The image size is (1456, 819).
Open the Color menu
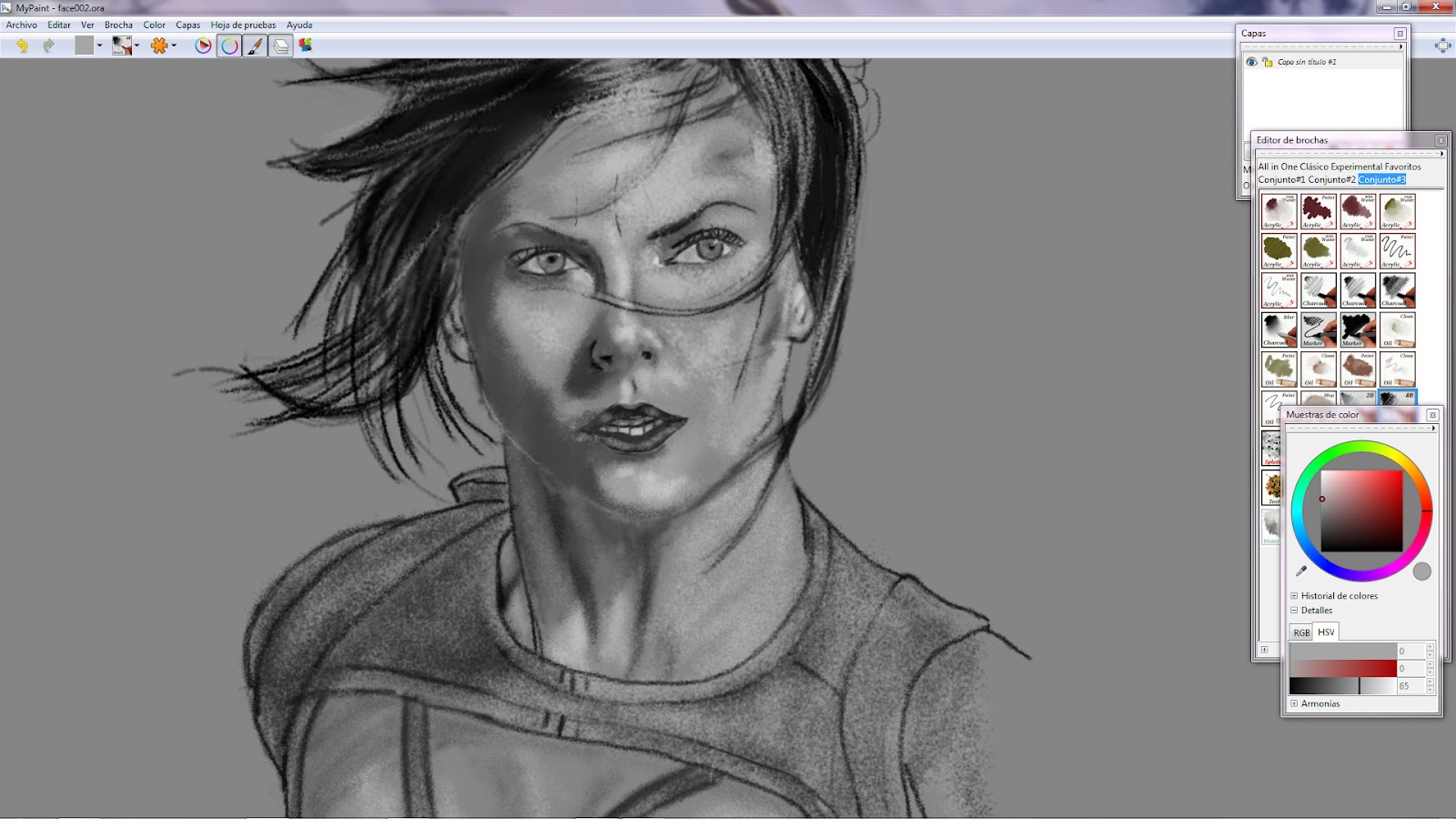tap(155, 25)
